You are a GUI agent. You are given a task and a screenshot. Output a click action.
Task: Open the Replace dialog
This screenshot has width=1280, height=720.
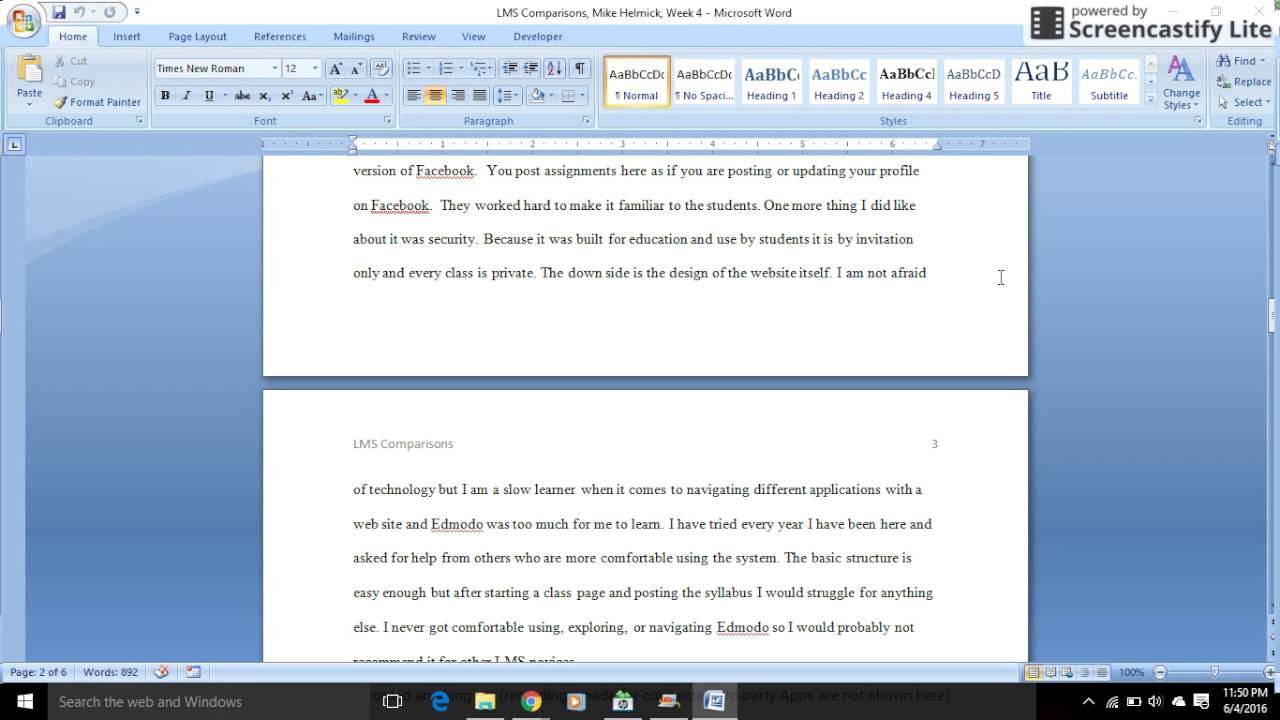coord(1244,82)
